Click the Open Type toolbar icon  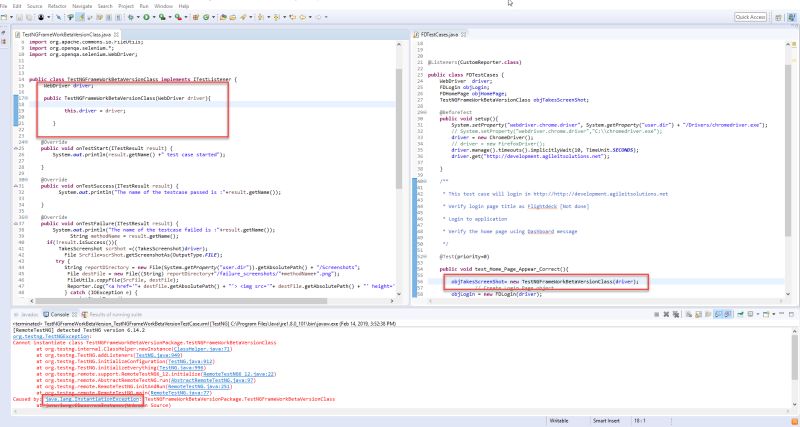[x=223, y=17]
